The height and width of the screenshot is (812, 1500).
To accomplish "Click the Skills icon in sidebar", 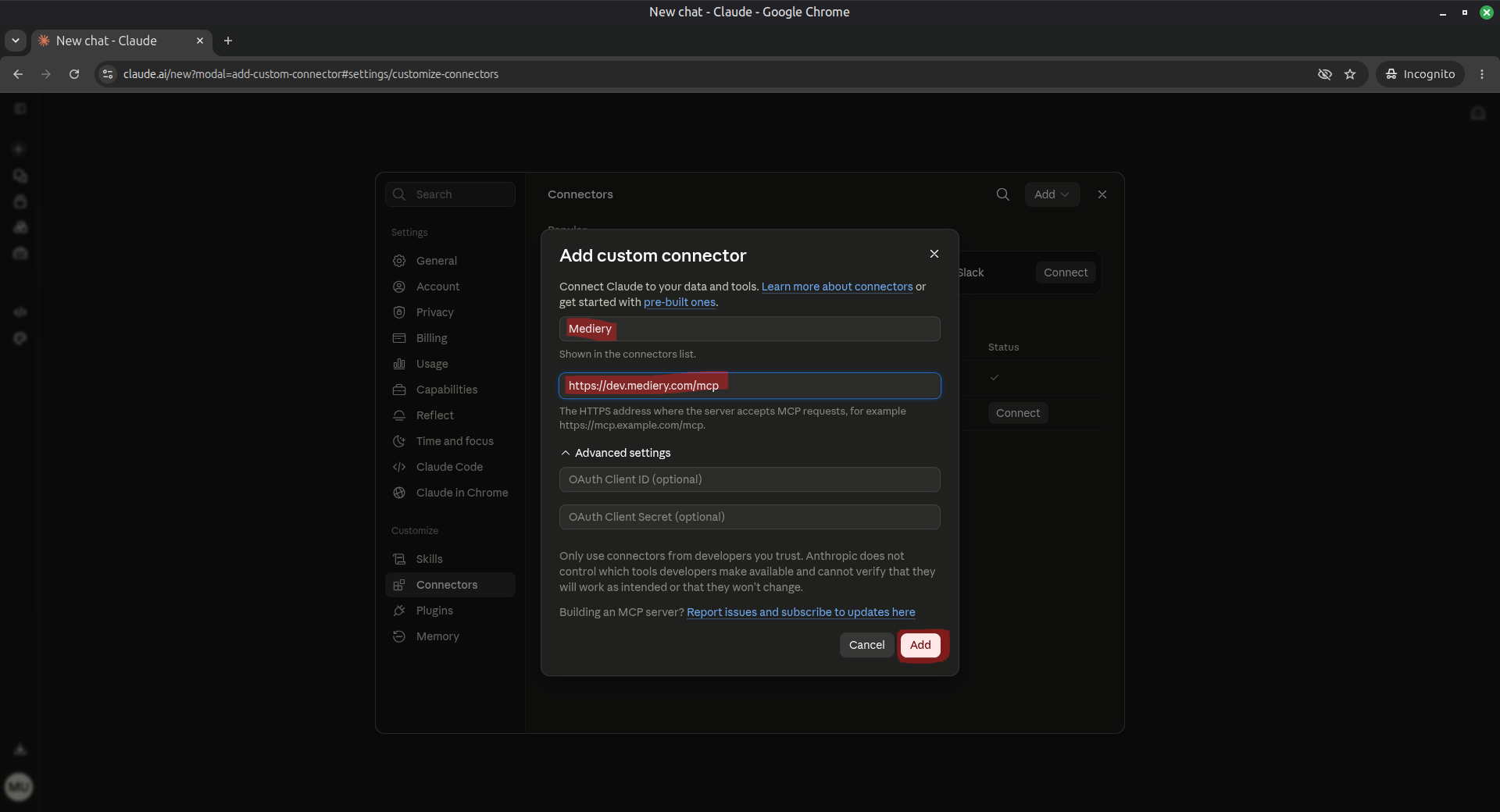I will click(399, 559).
